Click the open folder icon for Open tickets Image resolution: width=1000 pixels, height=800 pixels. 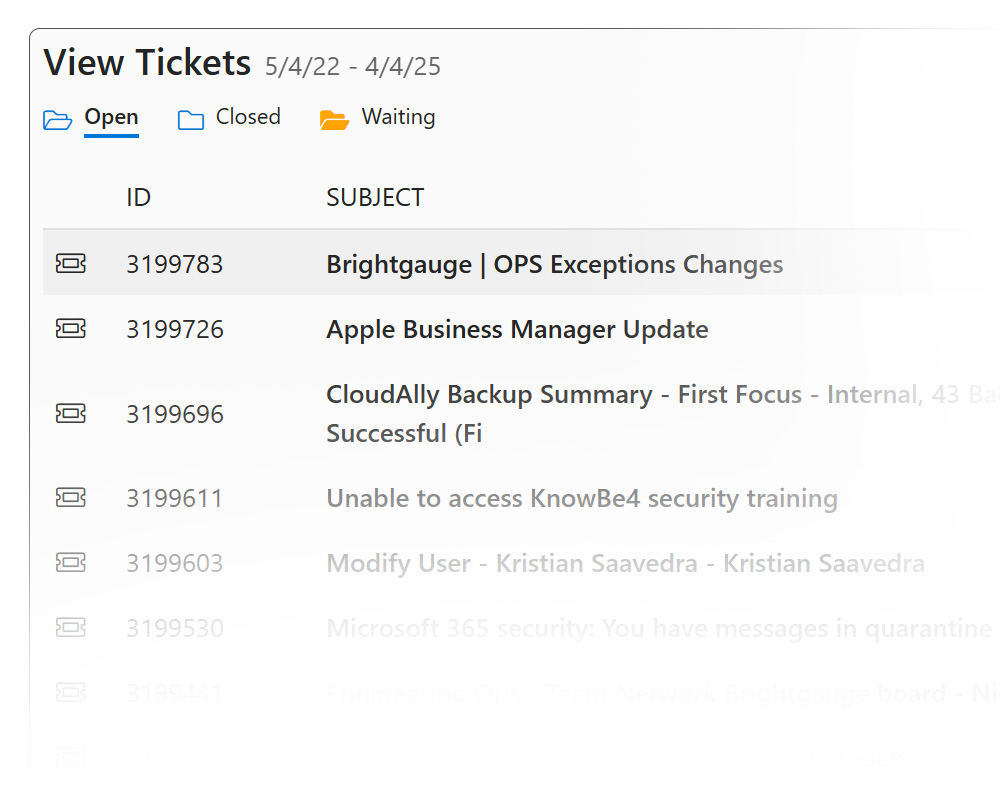pos(58,120)
